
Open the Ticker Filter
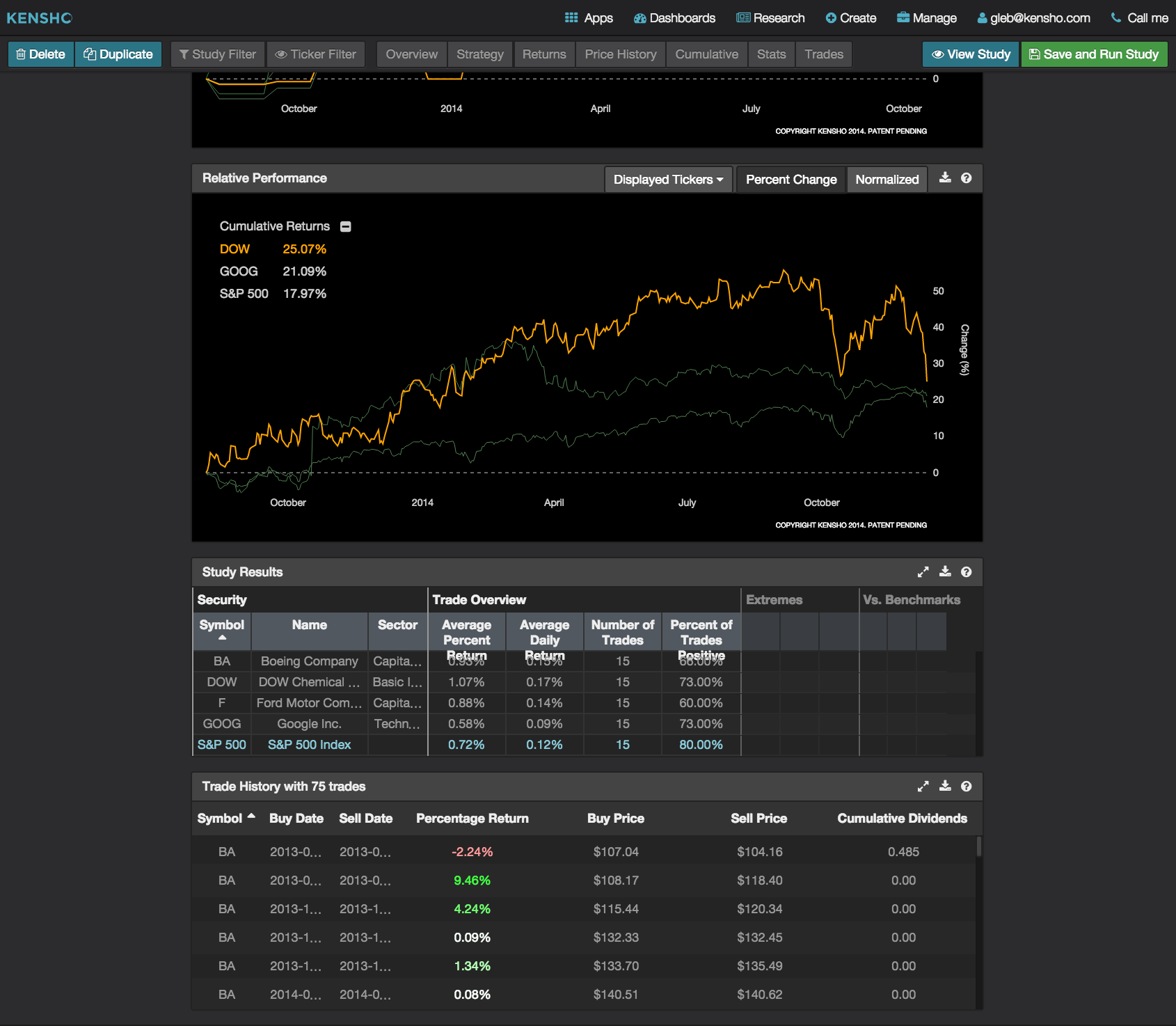point(316,54)
